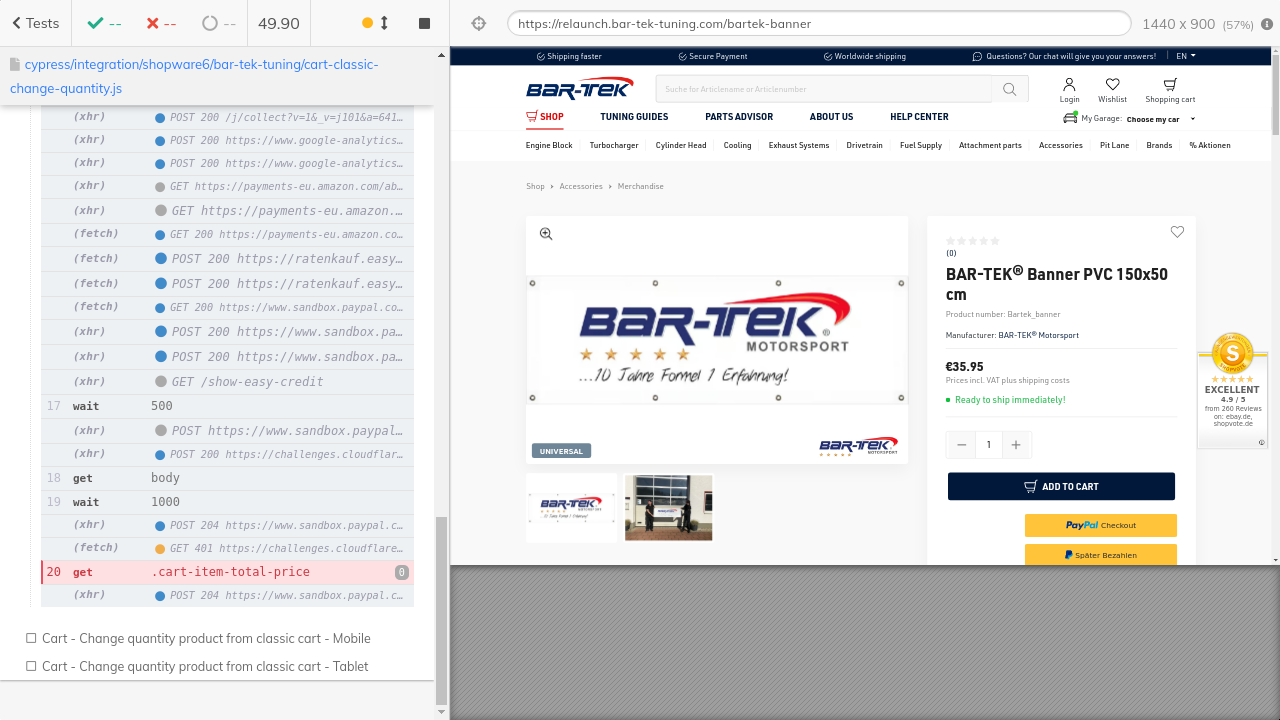This screenshot has height=720, width=1280.
Task: Click the Cypress stop test button
Action: (424, 23)
